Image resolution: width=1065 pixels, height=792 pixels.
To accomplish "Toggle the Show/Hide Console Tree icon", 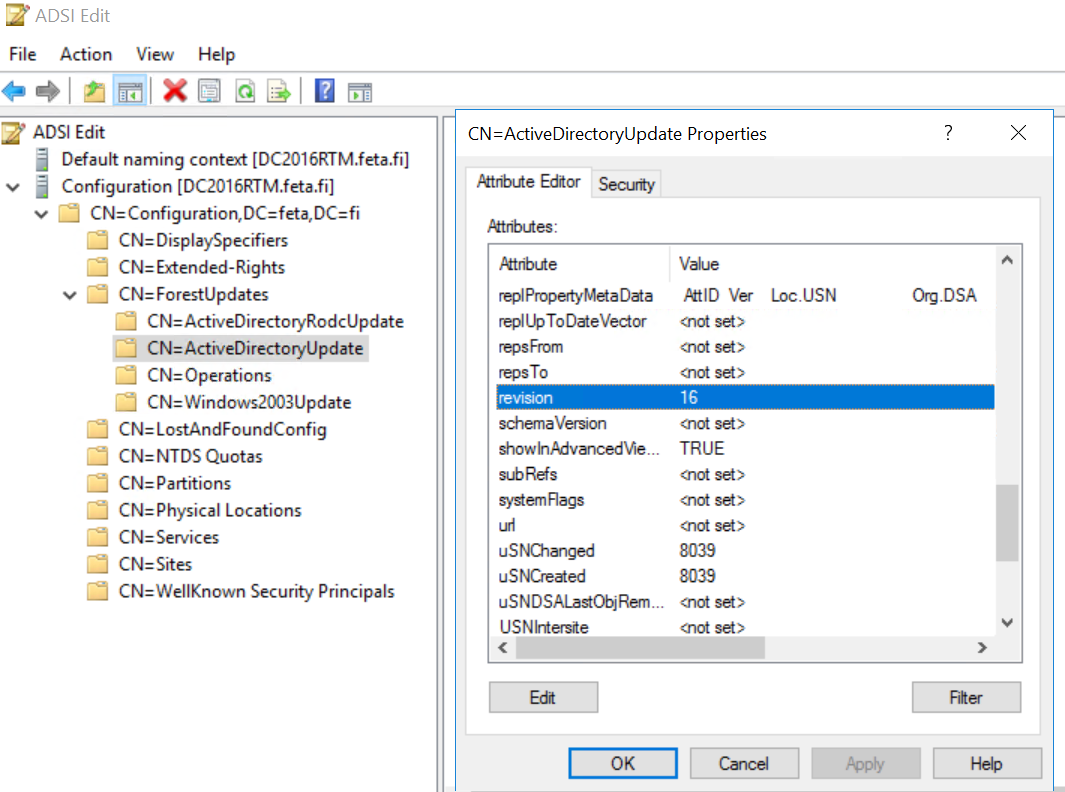I will click(x=130, y=92).
